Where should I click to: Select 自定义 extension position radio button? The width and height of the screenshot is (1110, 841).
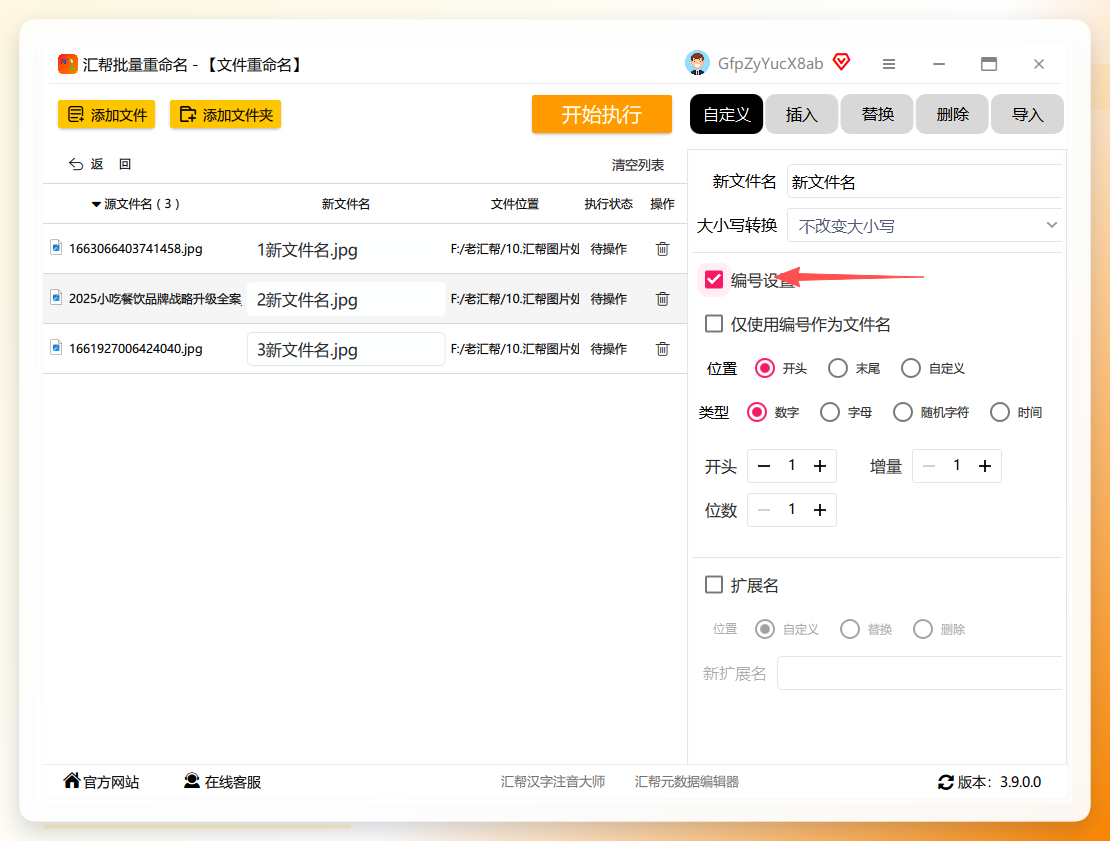point(765,629)
